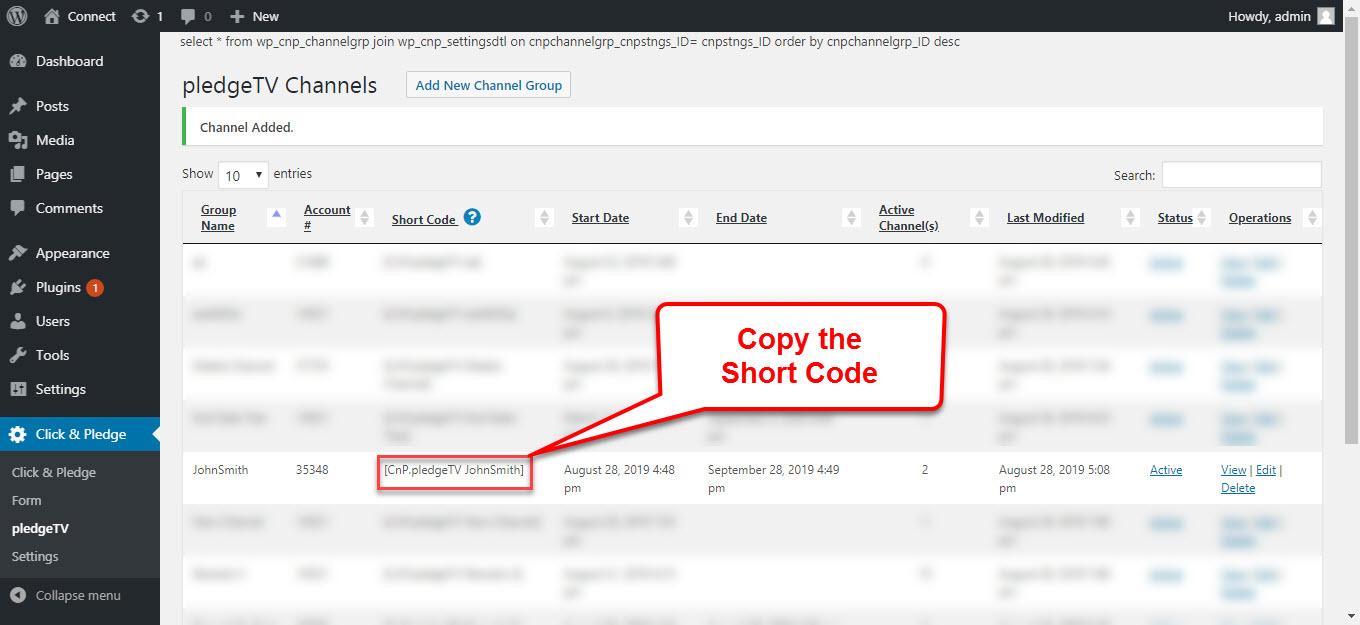Sort by End Date column header
Image resolution: width=1360 pixels, height=625 pixels.
pyautogui.click(x=741, y=218)
